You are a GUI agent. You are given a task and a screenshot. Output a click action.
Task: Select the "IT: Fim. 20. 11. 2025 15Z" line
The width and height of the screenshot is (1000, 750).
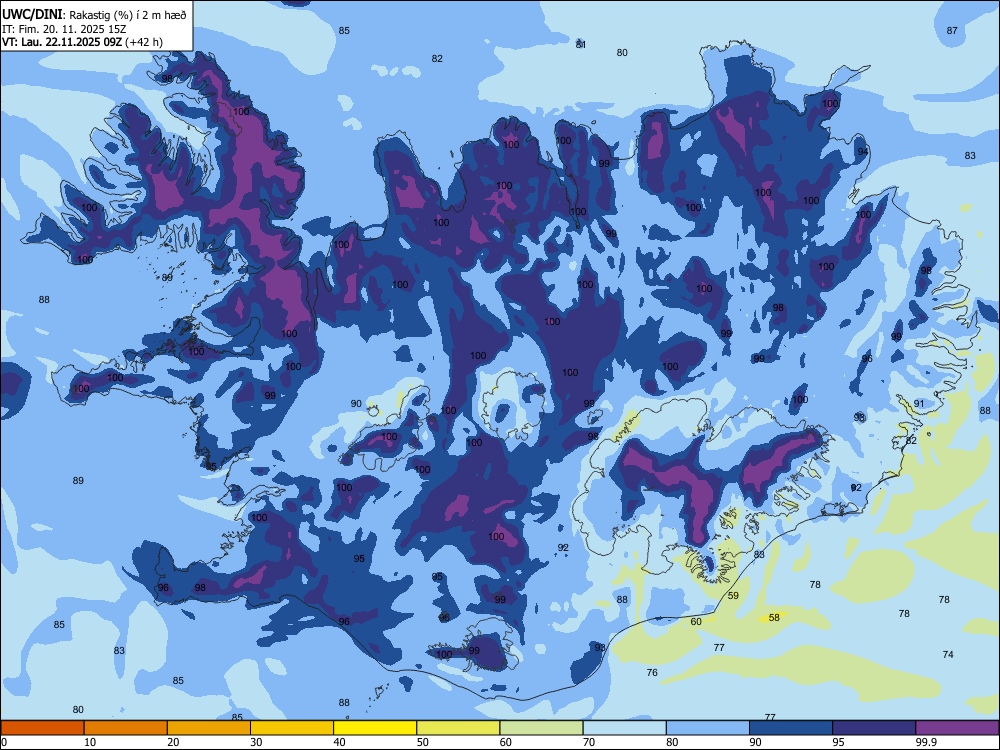click(x=64, y=29)
